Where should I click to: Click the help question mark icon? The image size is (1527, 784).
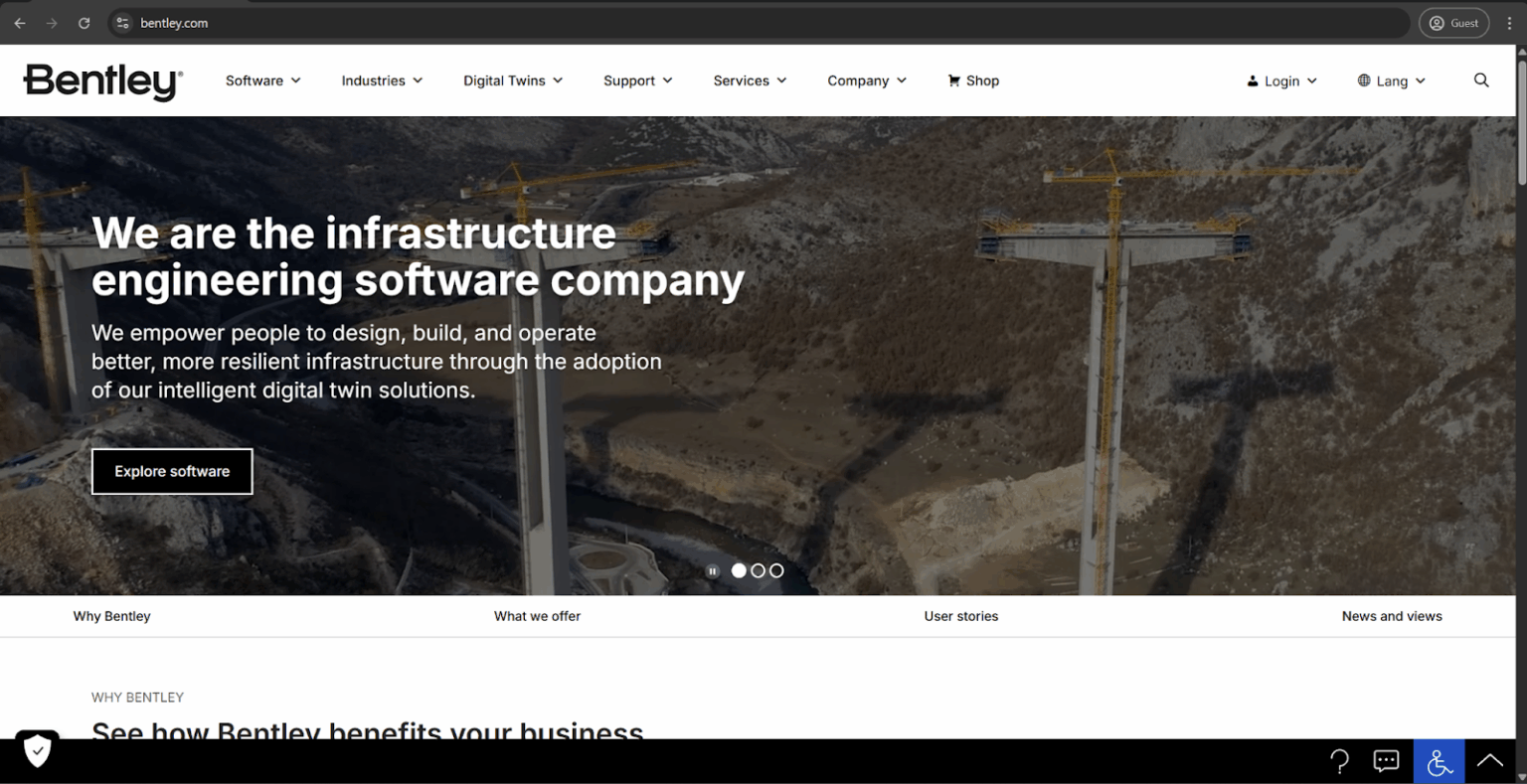pyautogui.click(x=1339, y=761)
